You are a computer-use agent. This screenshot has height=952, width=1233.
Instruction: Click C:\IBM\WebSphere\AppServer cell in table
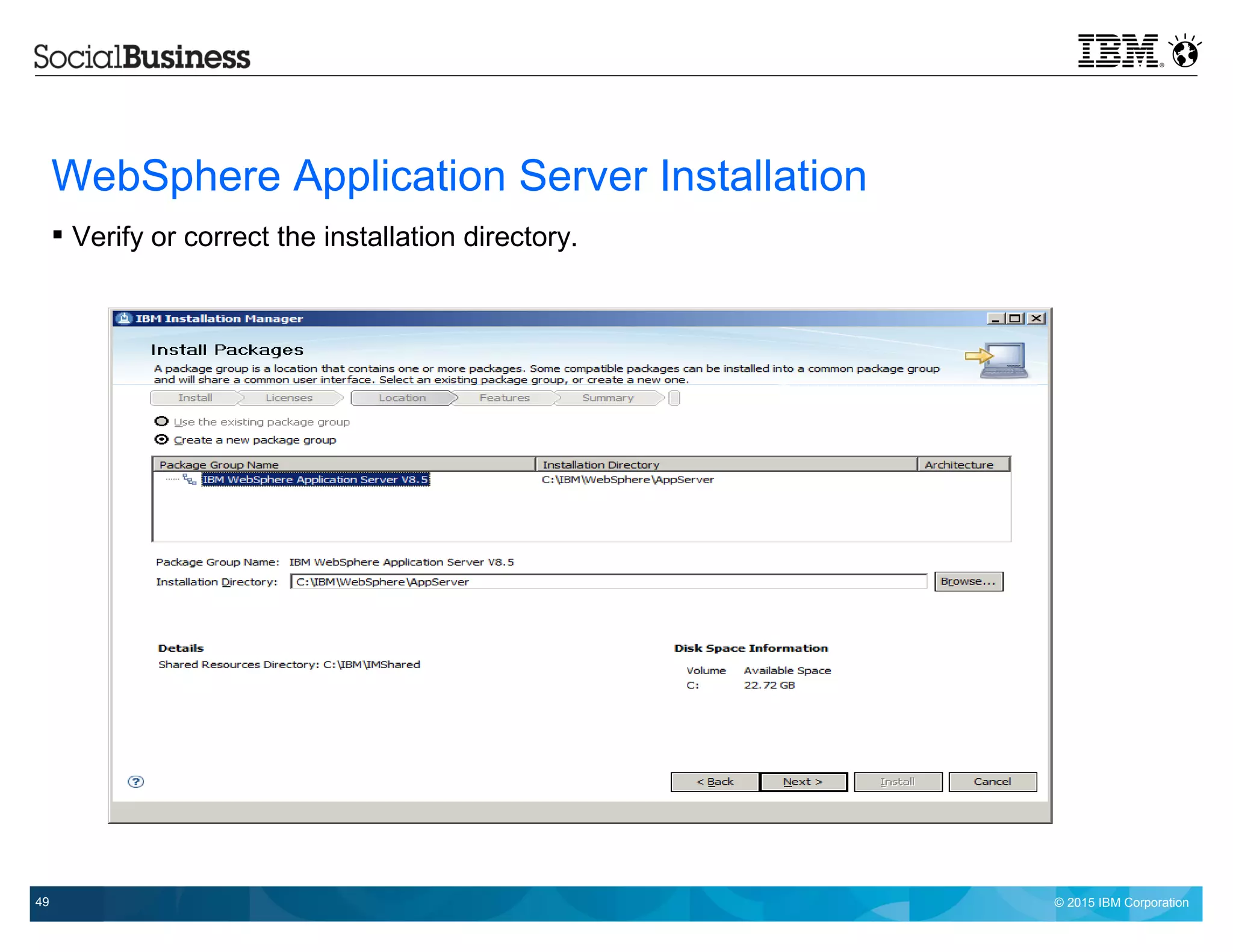tap(628, 480)
